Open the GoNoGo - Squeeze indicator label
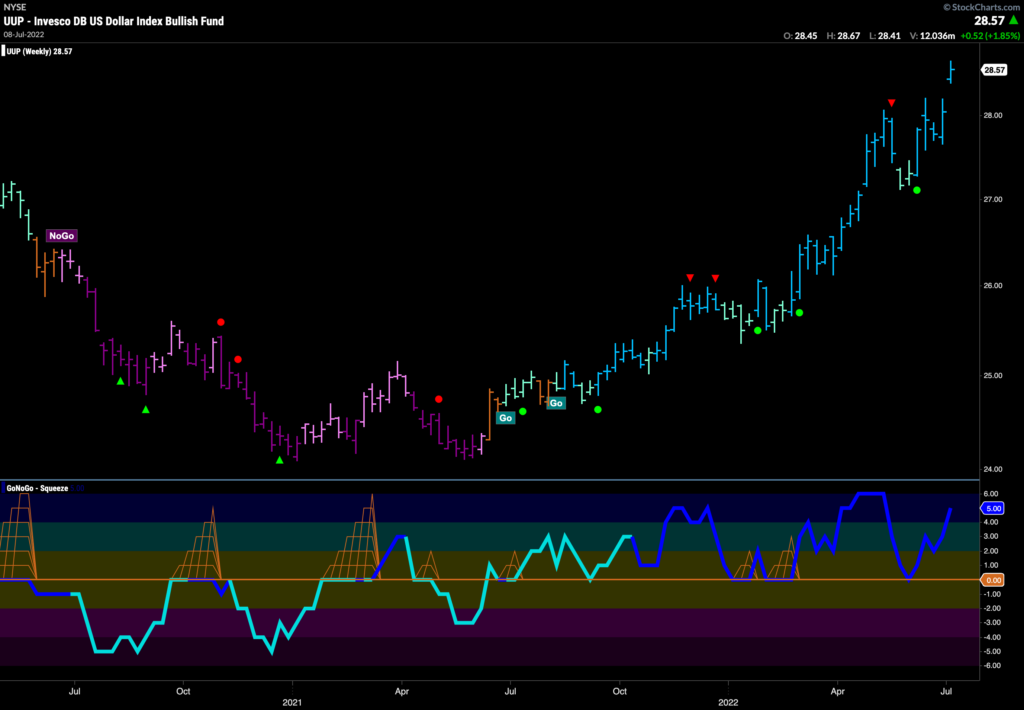Image resolution: width=1024 pixels, height=710 pixels. (x=37, y=488)
